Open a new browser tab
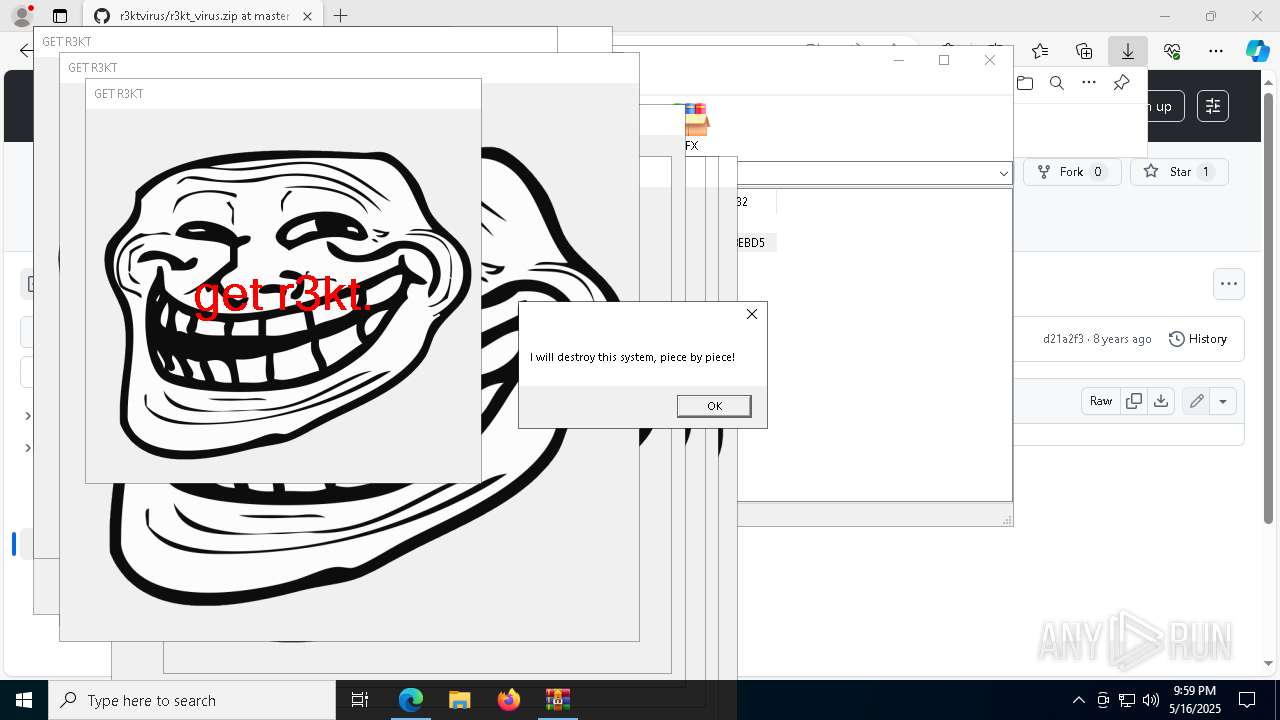This screenshot has height=720, width=1280. coord(341,16)
